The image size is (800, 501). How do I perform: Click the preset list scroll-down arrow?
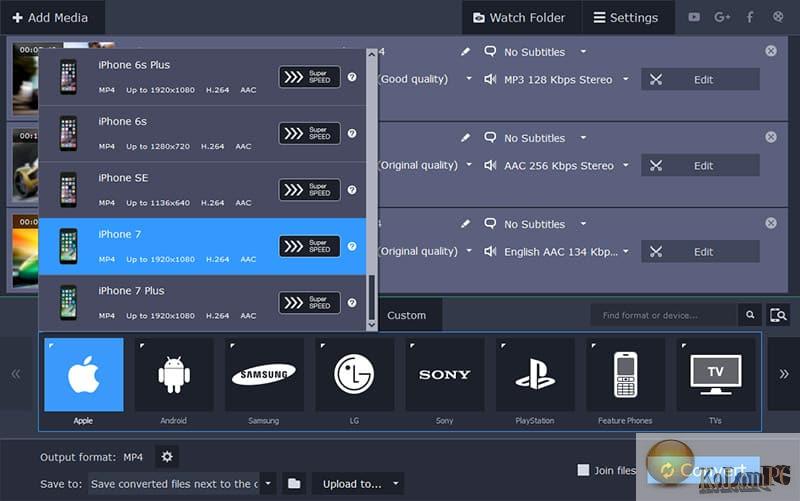click(x=372, y=324)
